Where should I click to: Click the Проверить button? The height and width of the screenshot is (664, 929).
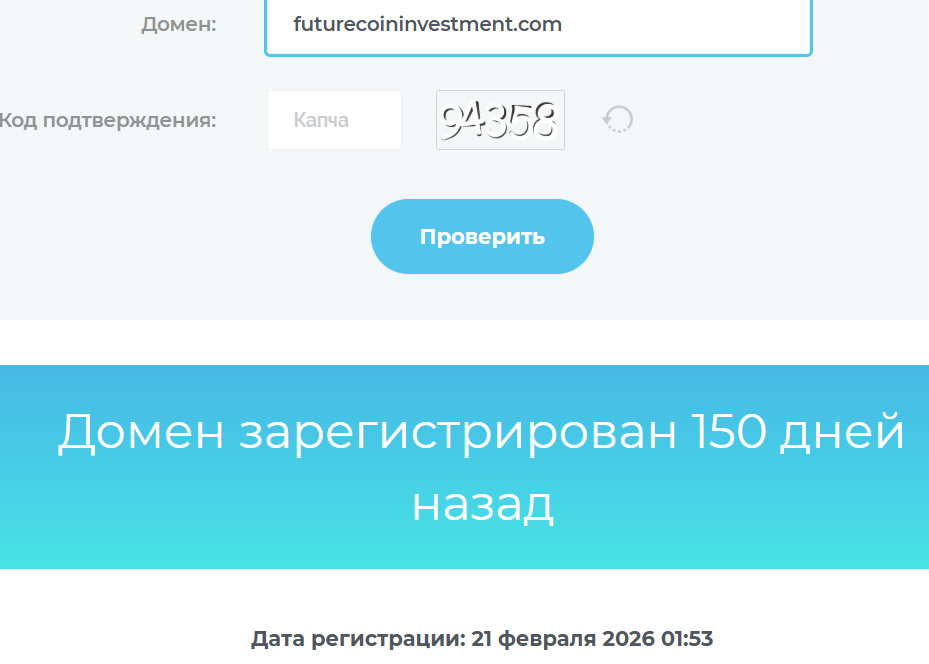(482, 236)
